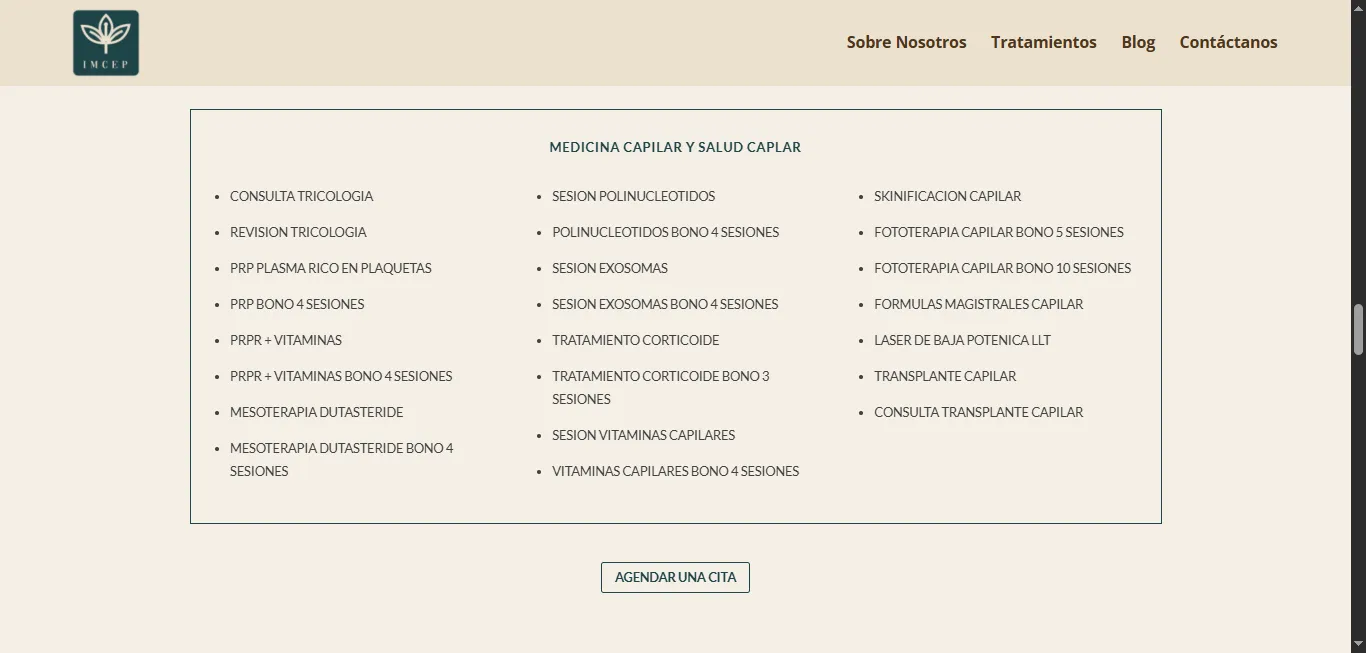Click the Mesoterapia Dutasteride entry
The height and width of the screenshot is (653, 1366).
point(316,412)
